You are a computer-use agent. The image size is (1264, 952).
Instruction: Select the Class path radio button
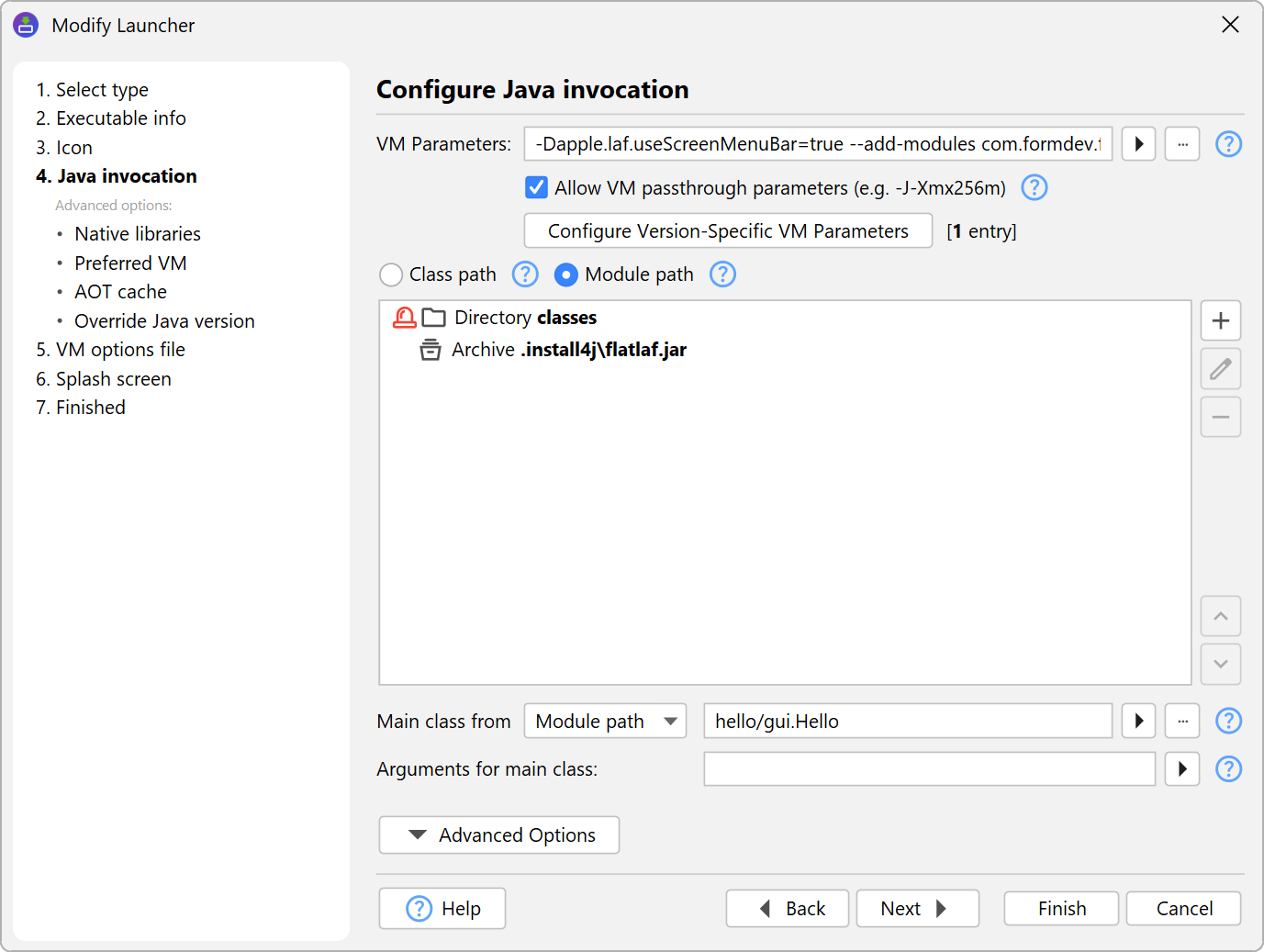pos(391,274)
